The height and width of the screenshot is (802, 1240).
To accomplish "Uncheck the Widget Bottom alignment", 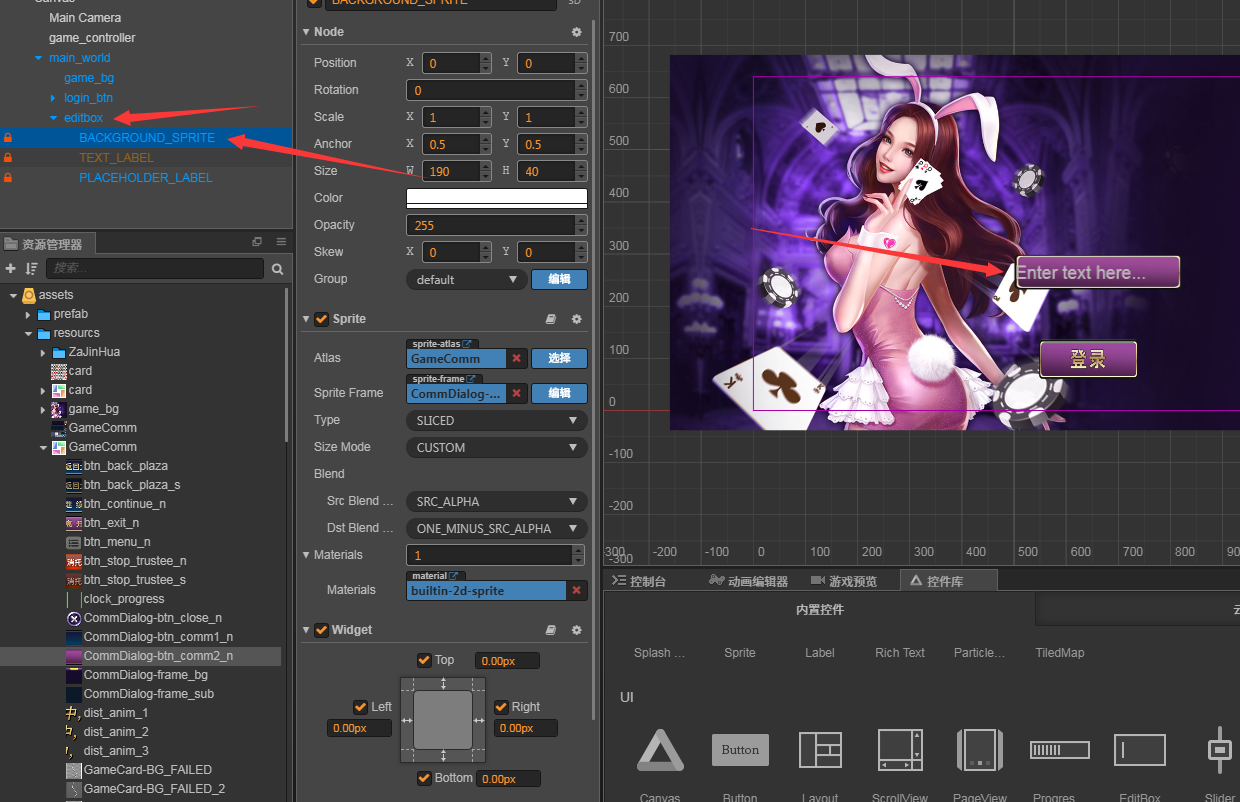I will (424, 778).
